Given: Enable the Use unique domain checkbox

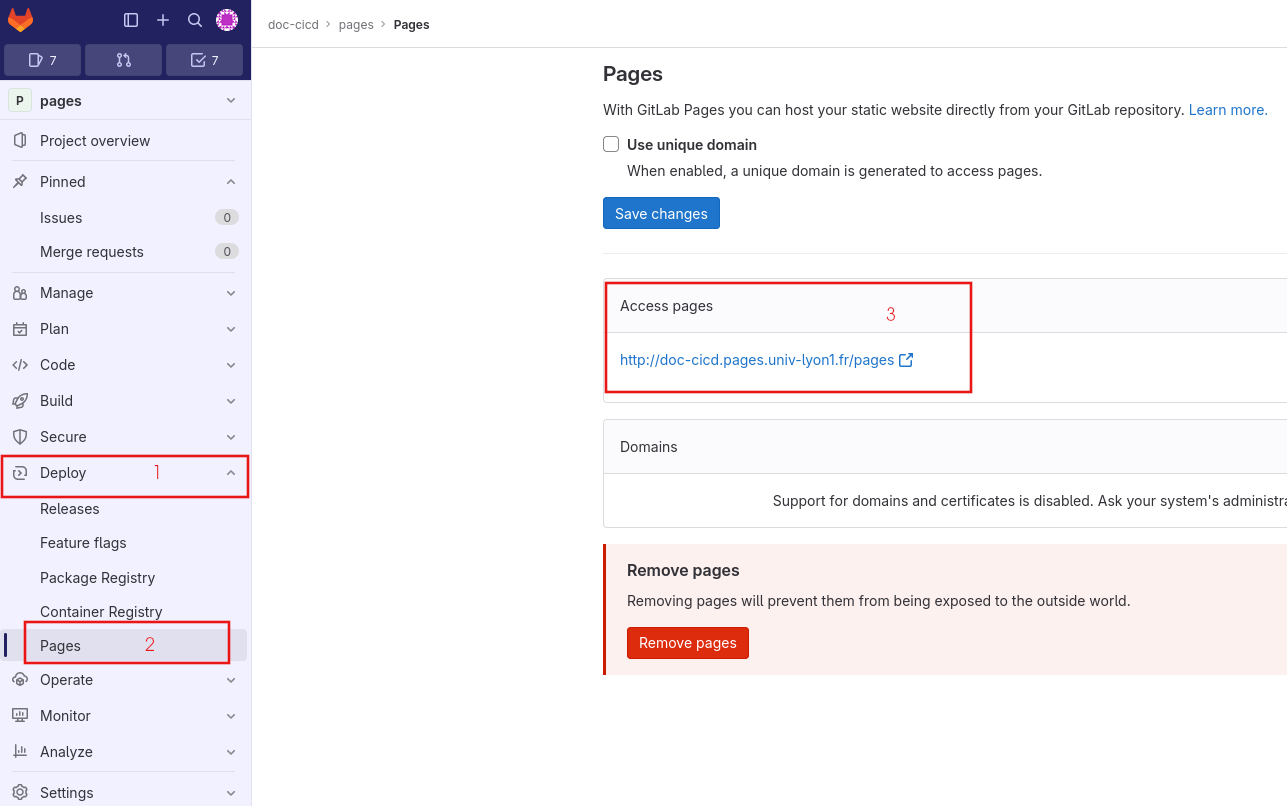Looking at the screenshot, I should tap(611, 144).
